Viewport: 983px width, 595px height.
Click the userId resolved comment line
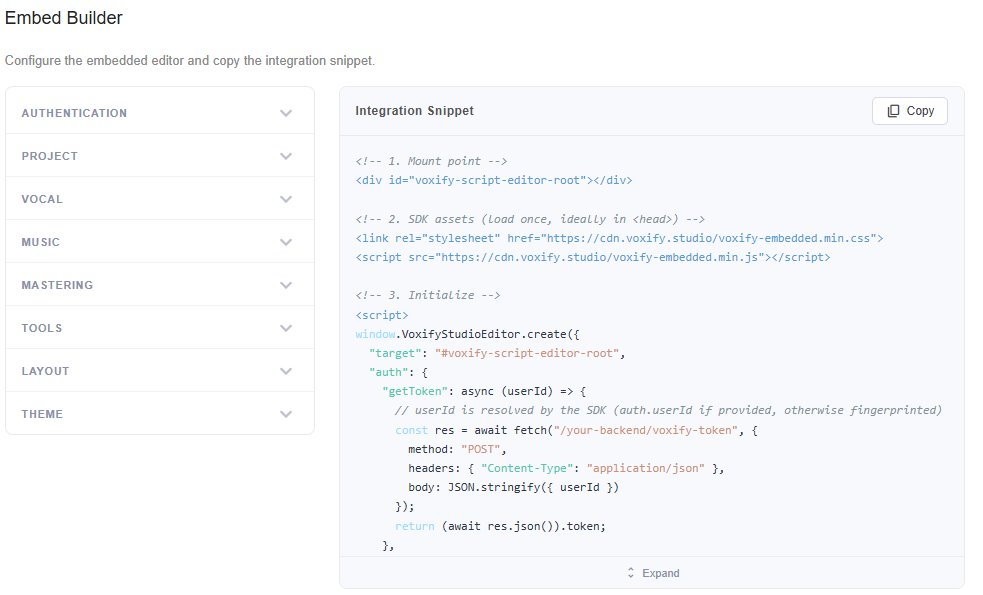[668, 410]
